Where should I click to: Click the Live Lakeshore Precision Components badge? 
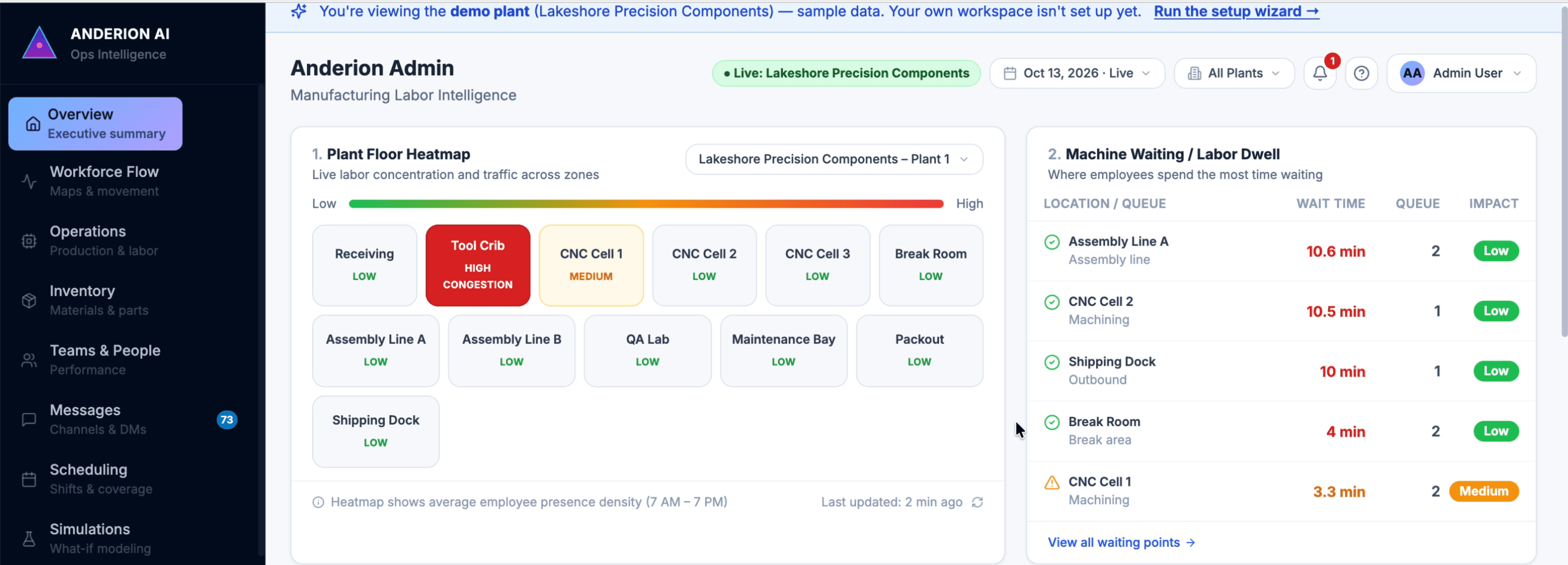[x=846, y=74]
